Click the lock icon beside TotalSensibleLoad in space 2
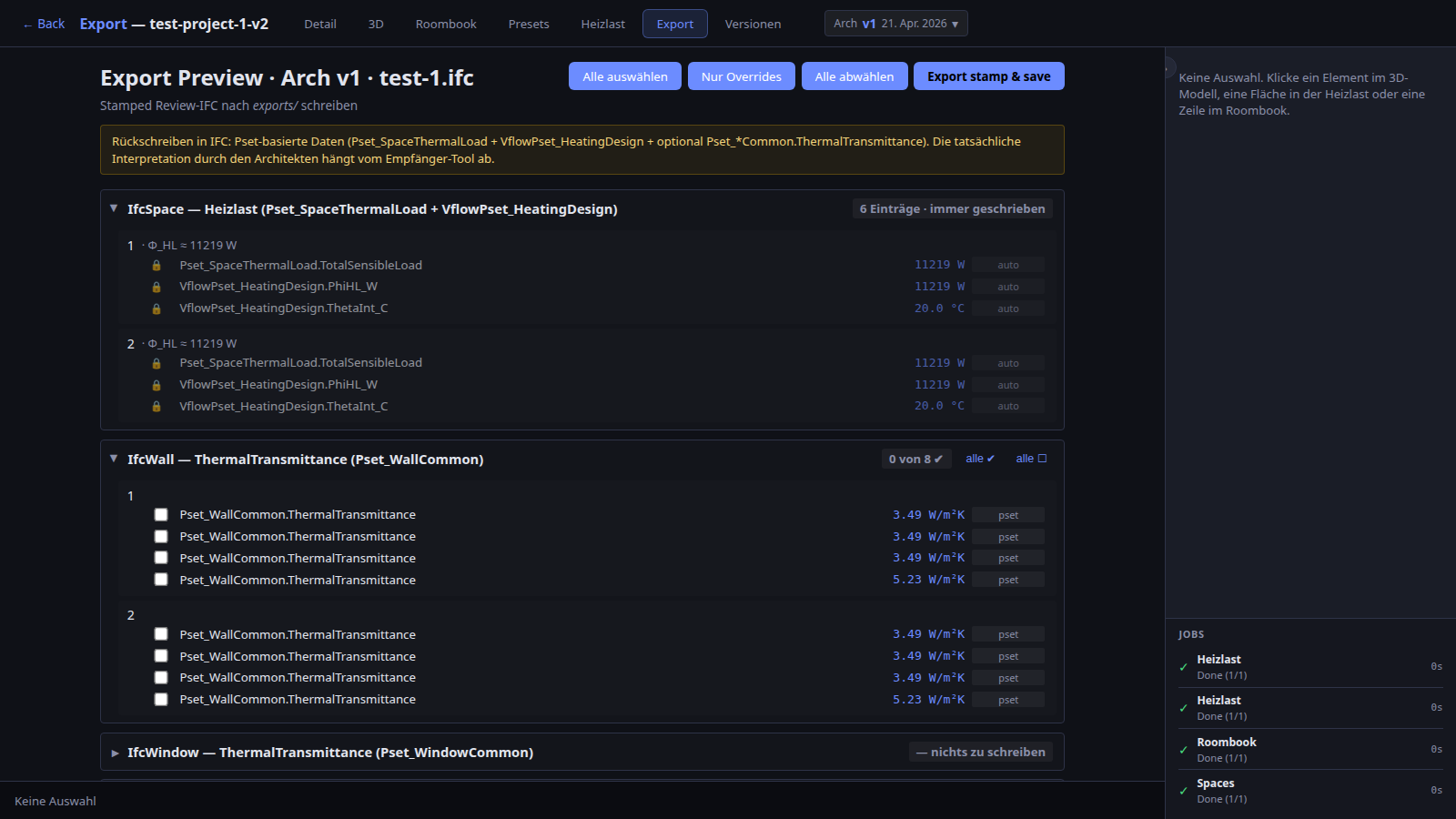The image size is (1456, 819). point(157,363)
